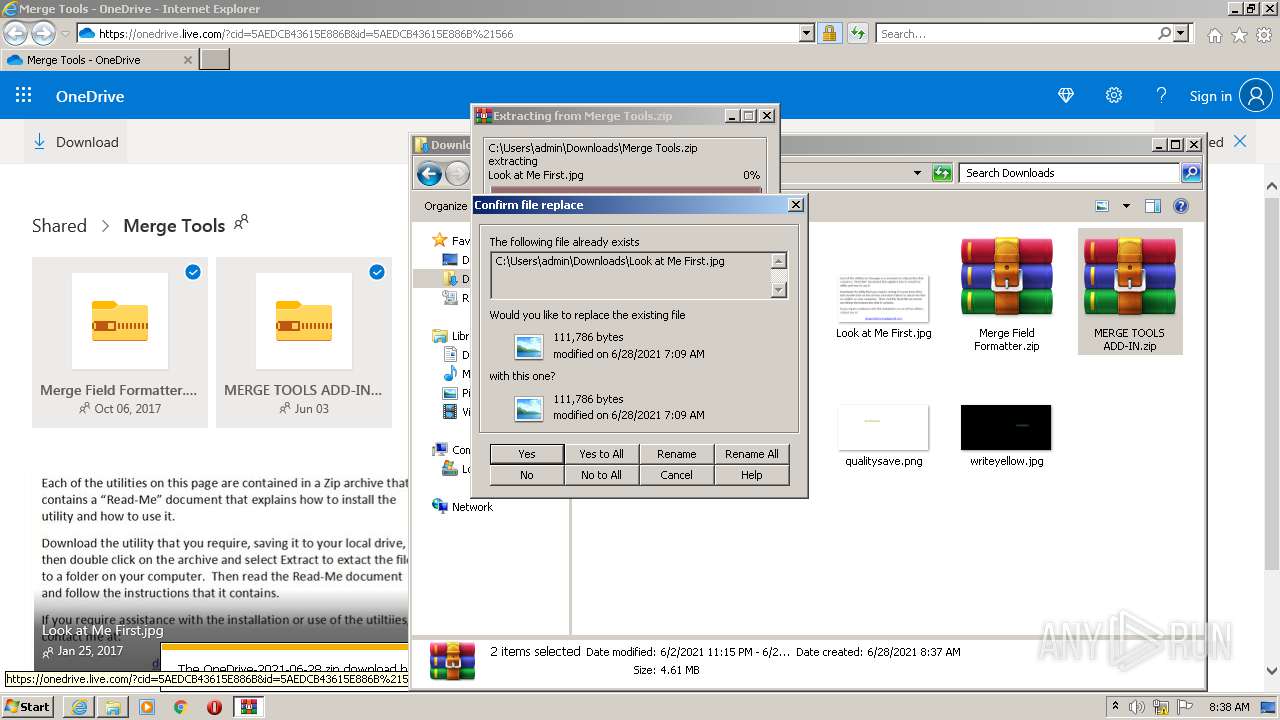1280x720 pixels.
Task: Click the IE search box
Action: [x=1017, y=34]
